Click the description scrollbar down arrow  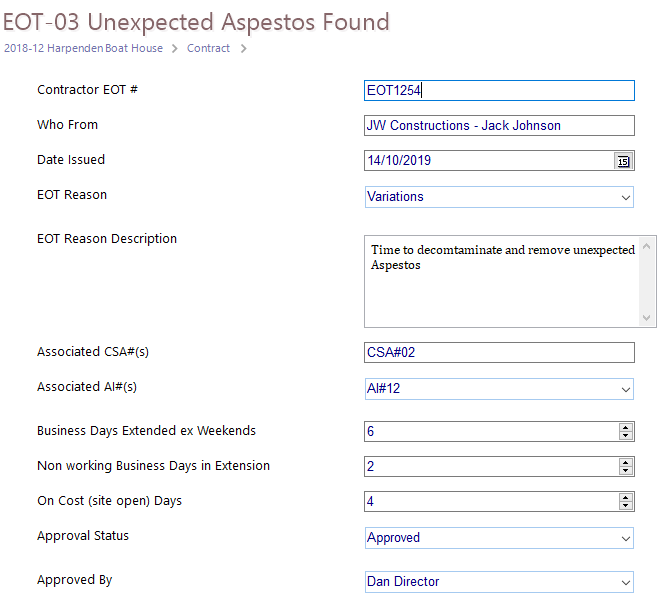click(x=646, y=318)
